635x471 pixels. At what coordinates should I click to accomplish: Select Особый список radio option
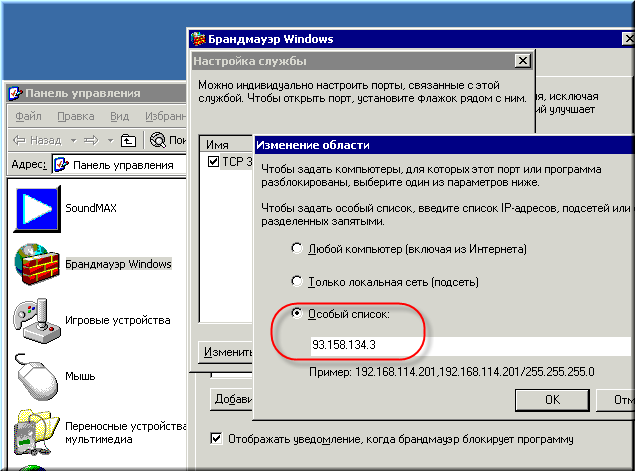pyautogui.click(x=297, y=313)
